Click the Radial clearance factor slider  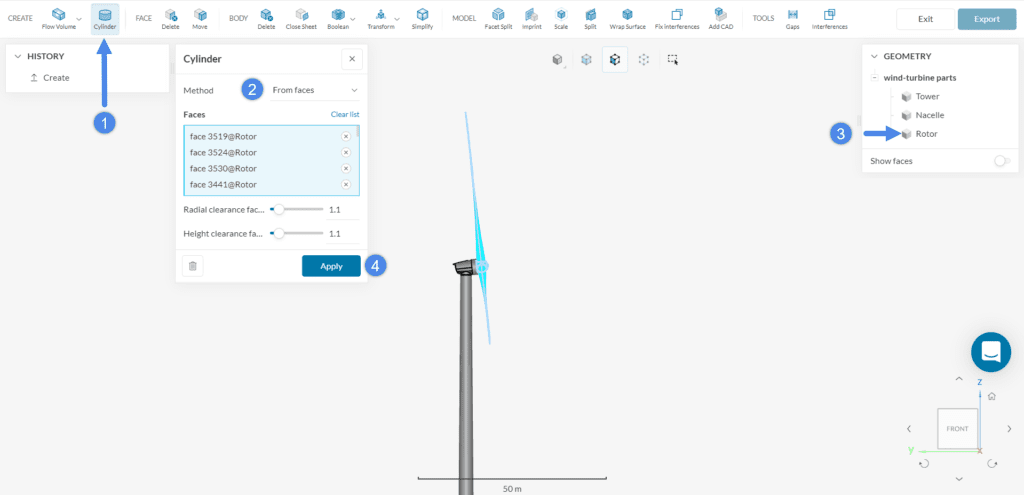click(296, 210)
